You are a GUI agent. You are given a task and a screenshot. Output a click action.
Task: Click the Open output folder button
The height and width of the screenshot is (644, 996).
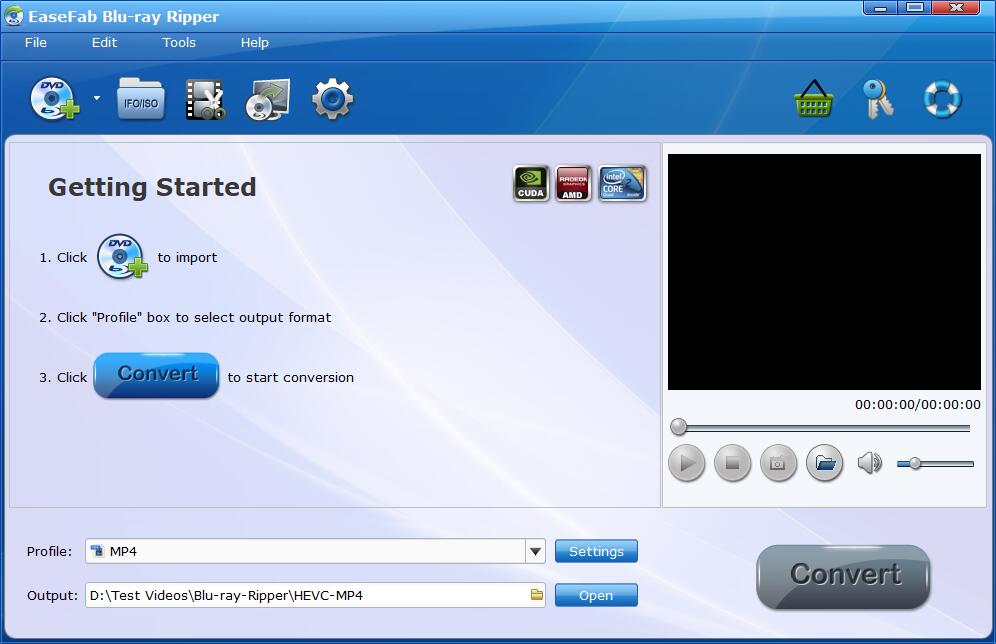pos(596,595)
